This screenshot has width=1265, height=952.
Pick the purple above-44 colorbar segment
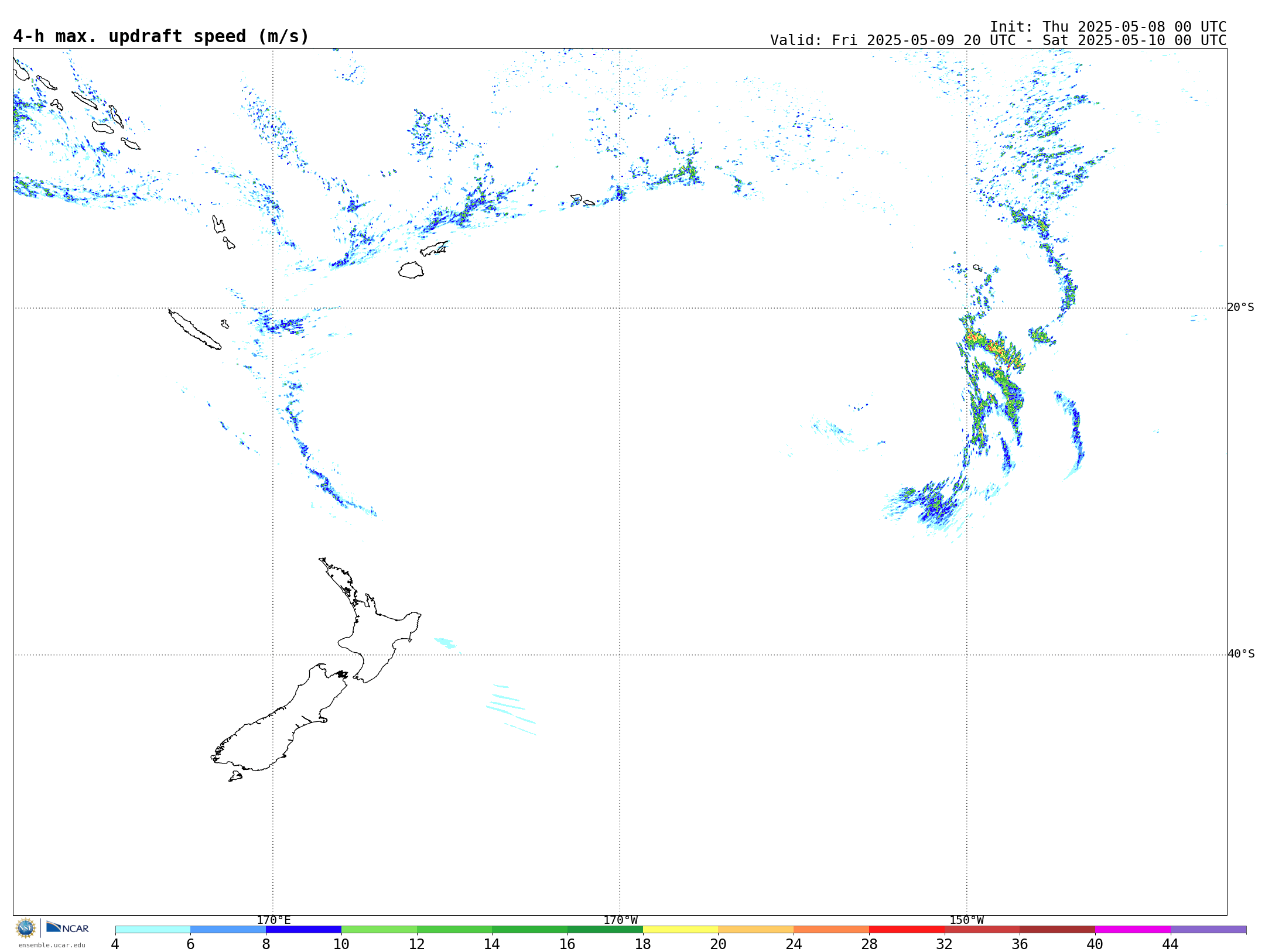pos(1209,930)
